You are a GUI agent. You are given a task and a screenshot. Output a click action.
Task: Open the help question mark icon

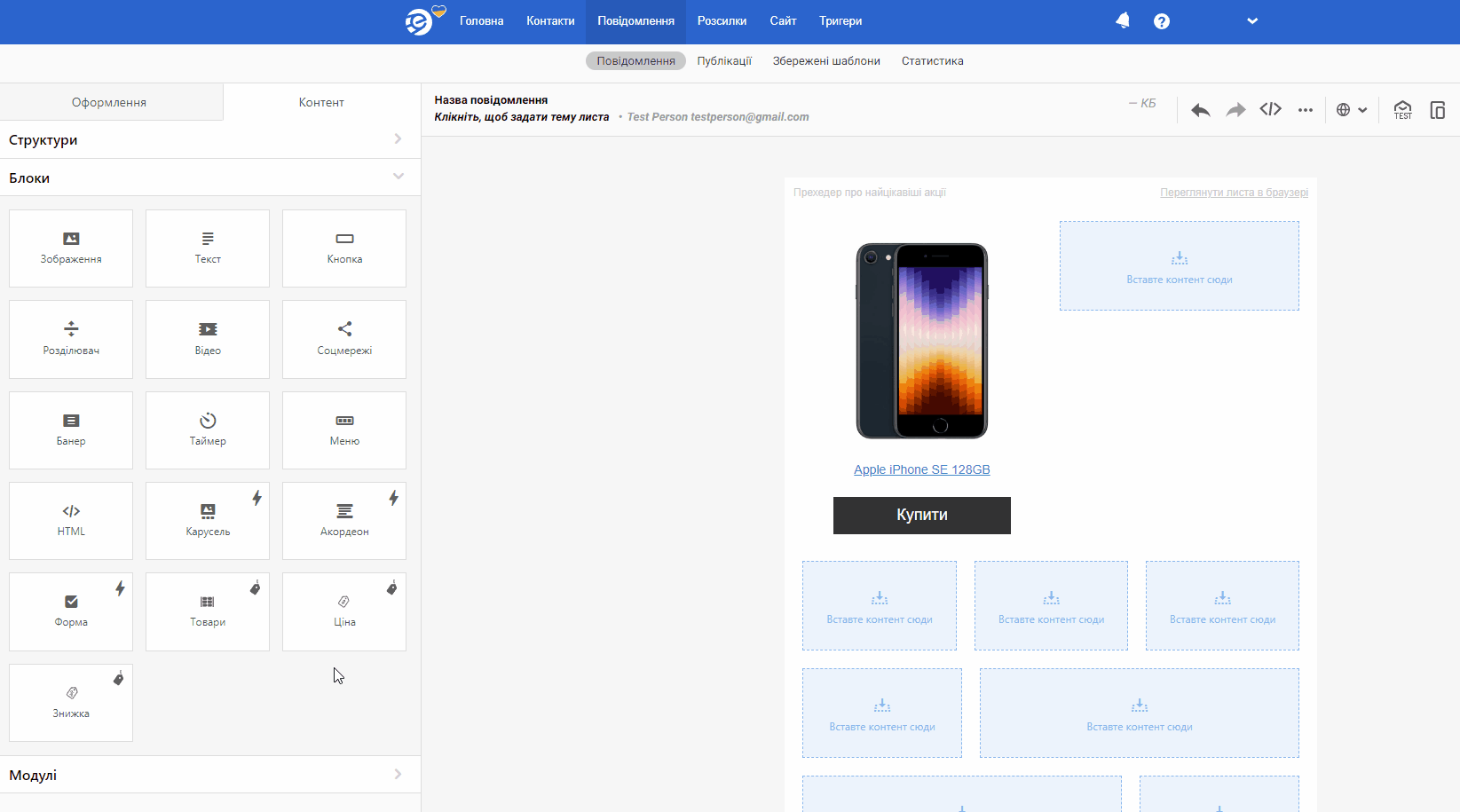[1162, 21]
